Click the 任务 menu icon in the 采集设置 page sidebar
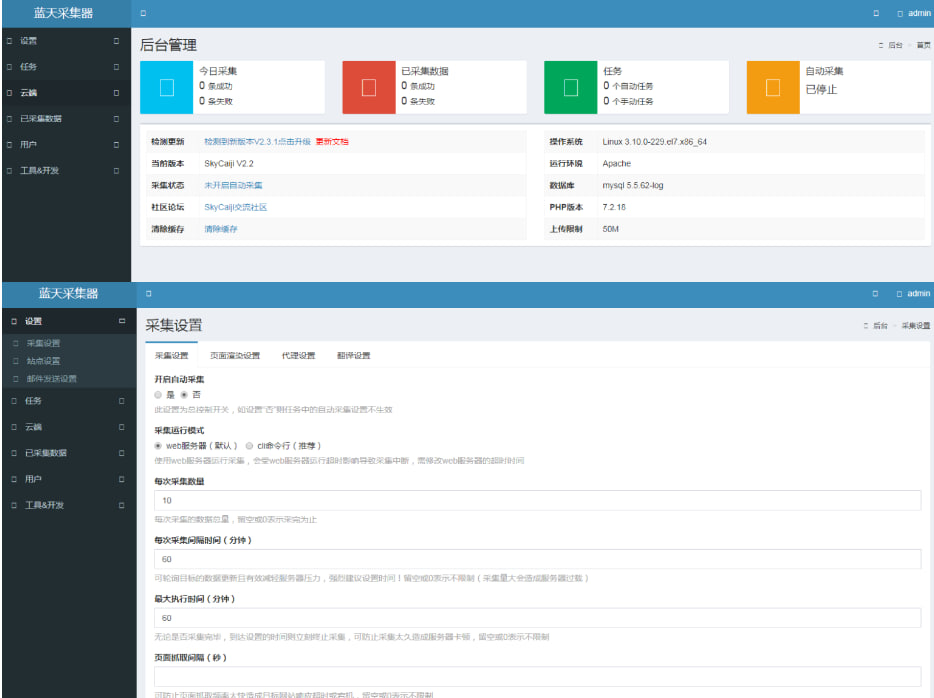This screenshot has width=934, height=698. (x=14, y=401)
